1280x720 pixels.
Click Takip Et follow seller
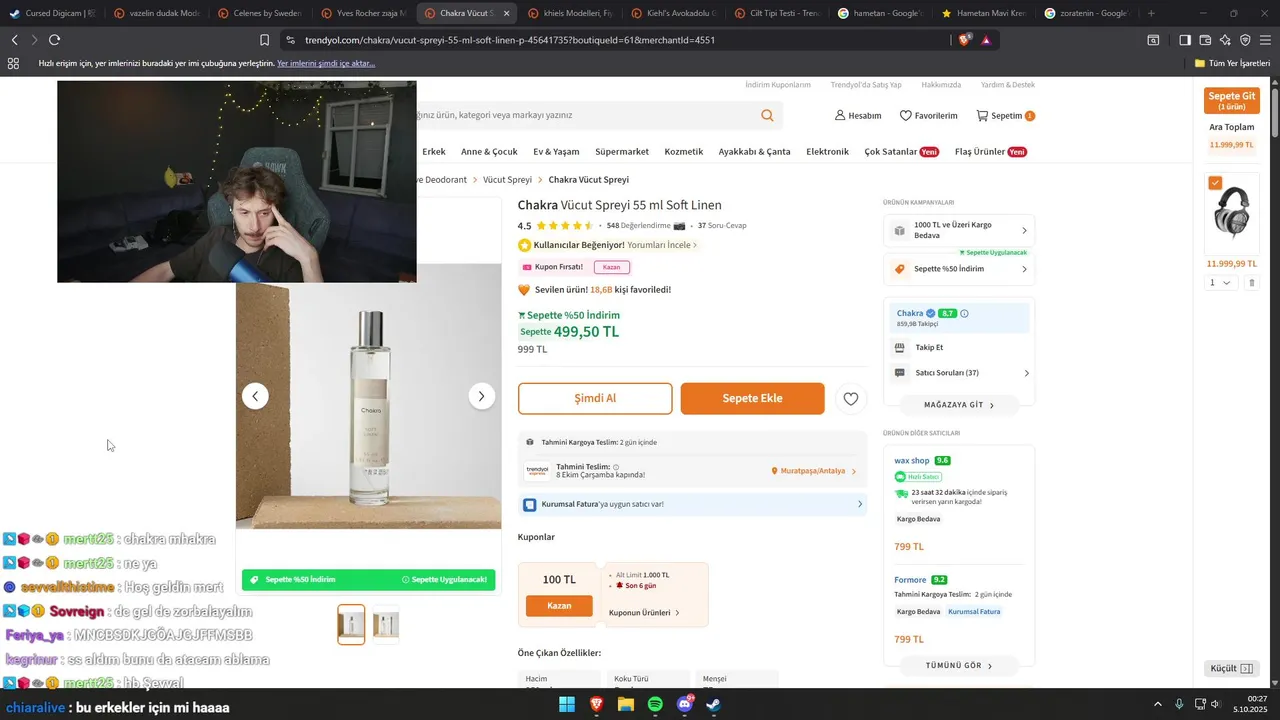tap(929, 347)
